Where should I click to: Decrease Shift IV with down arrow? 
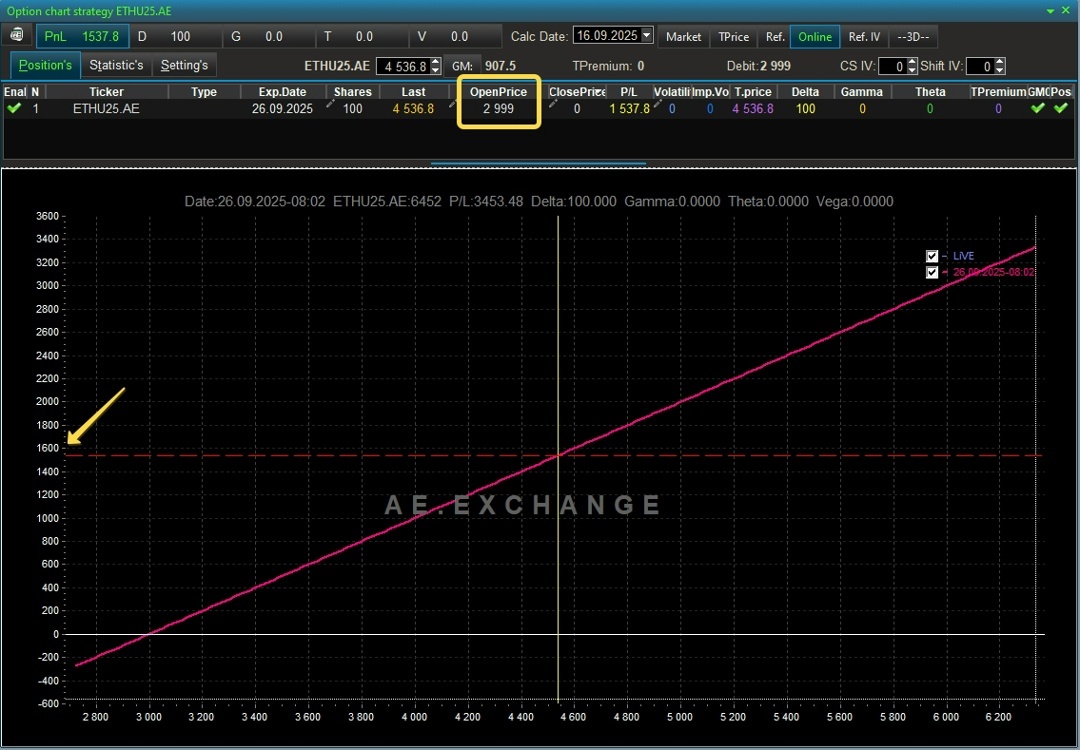[x=1000, y=70]
